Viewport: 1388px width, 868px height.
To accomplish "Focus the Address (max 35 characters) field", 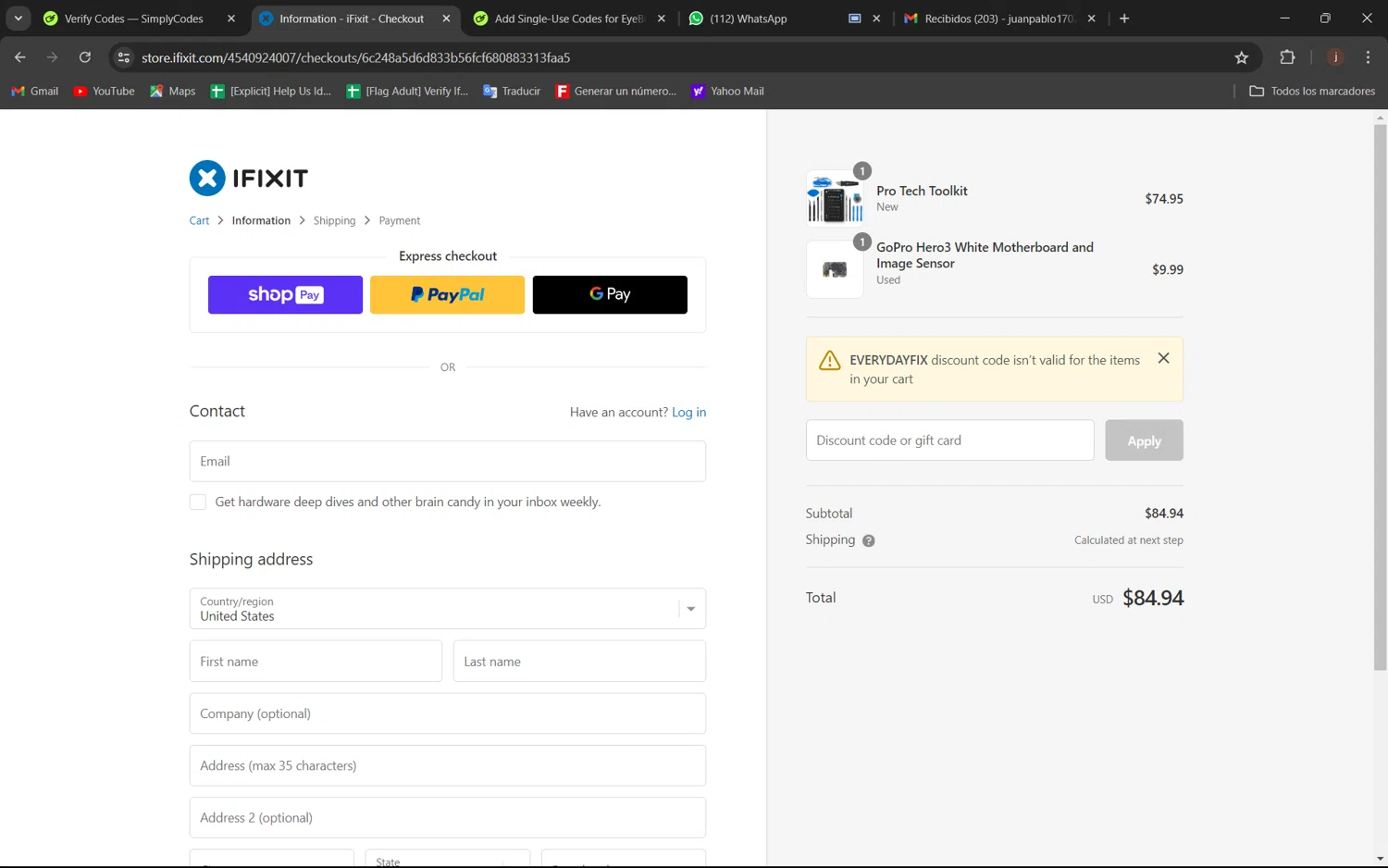I will pos(448,765).
